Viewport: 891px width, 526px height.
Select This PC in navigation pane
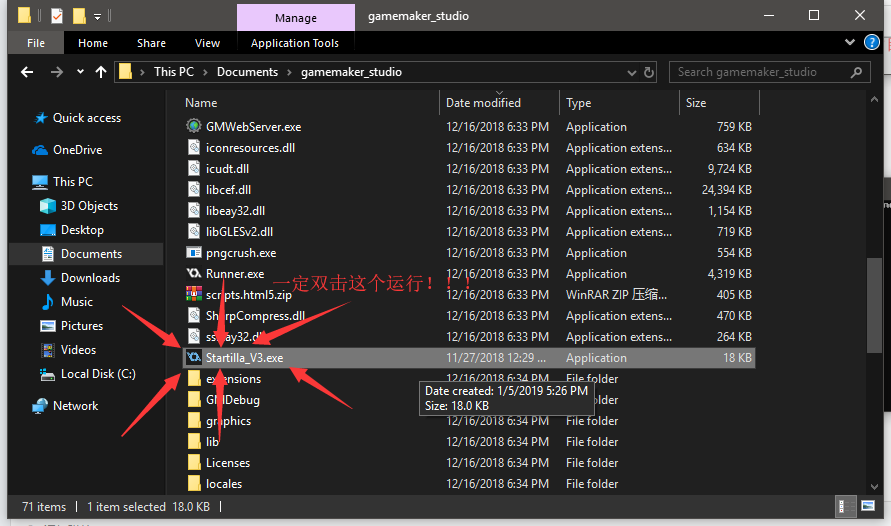[x=63, y=182]
